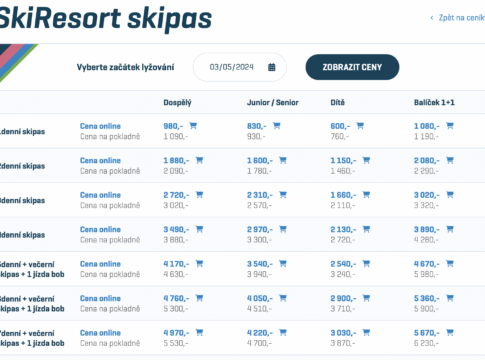Open the calendar date picker icon
Screen dimensions: 485x360
272,67
